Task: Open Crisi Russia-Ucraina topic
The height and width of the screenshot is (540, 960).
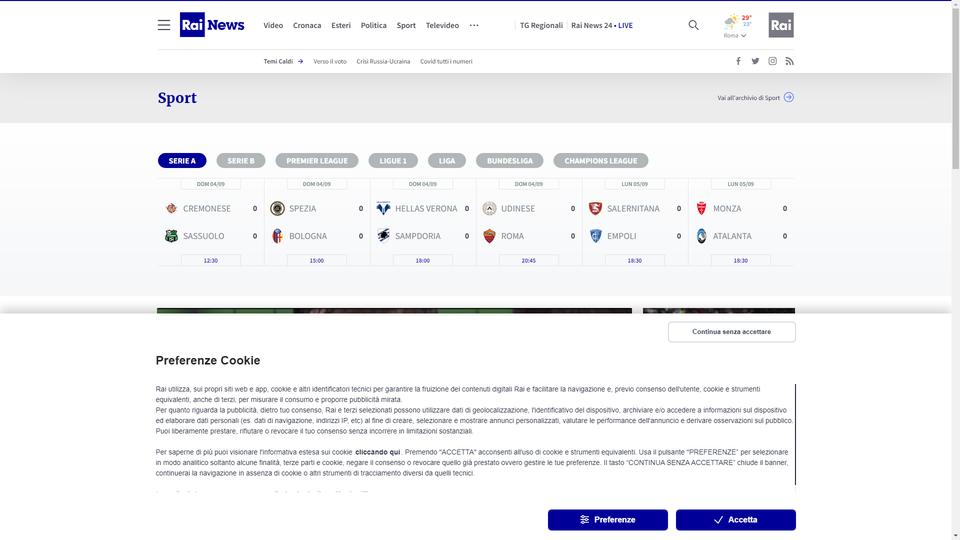Action: (x=383, y=61)
